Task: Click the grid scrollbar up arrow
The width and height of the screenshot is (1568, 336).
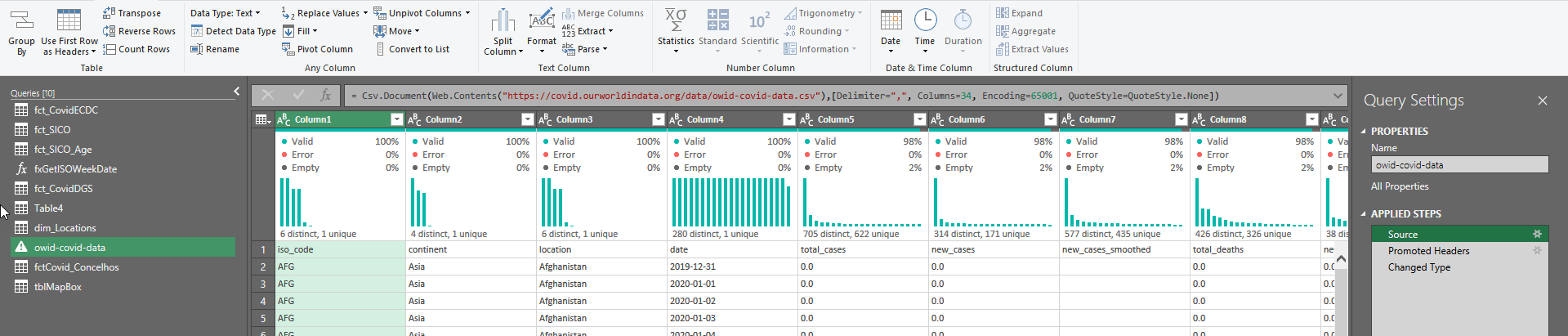Action: [x=1341, y=258]
